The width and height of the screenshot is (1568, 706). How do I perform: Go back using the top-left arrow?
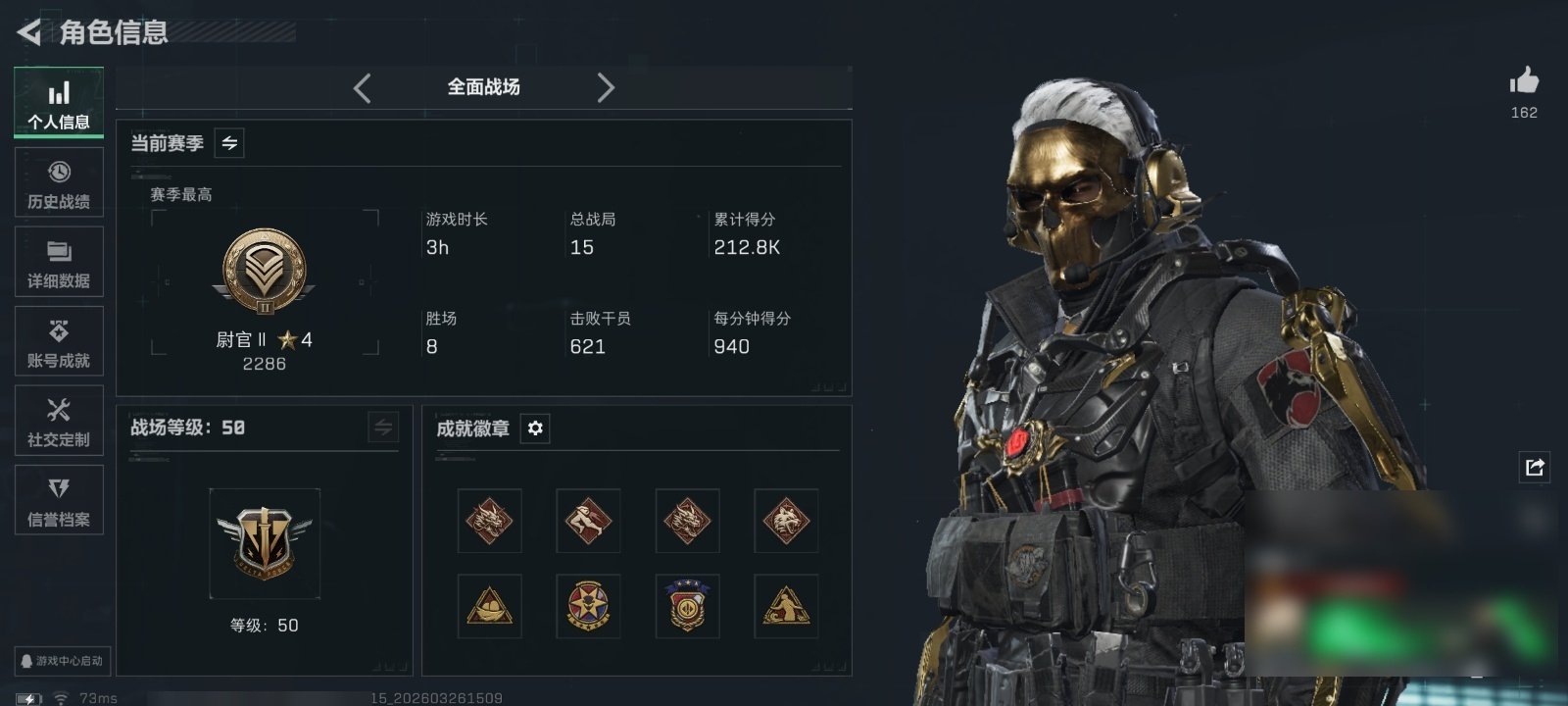coord(29,32)
